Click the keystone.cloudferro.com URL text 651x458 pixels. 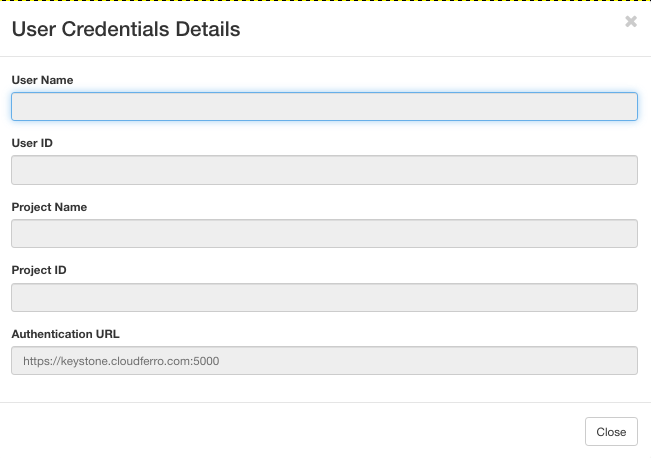click(121, 360)
